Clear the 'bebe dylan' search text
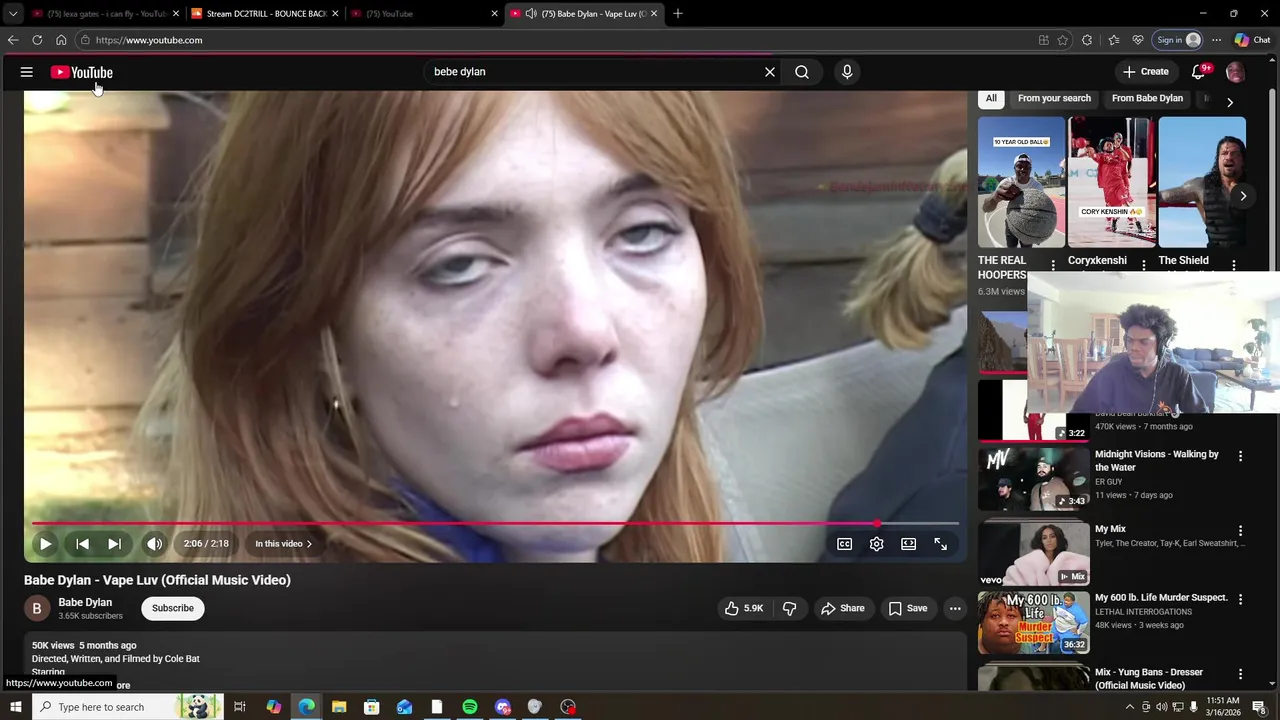1280x720 pixels. tap(770, 72)
